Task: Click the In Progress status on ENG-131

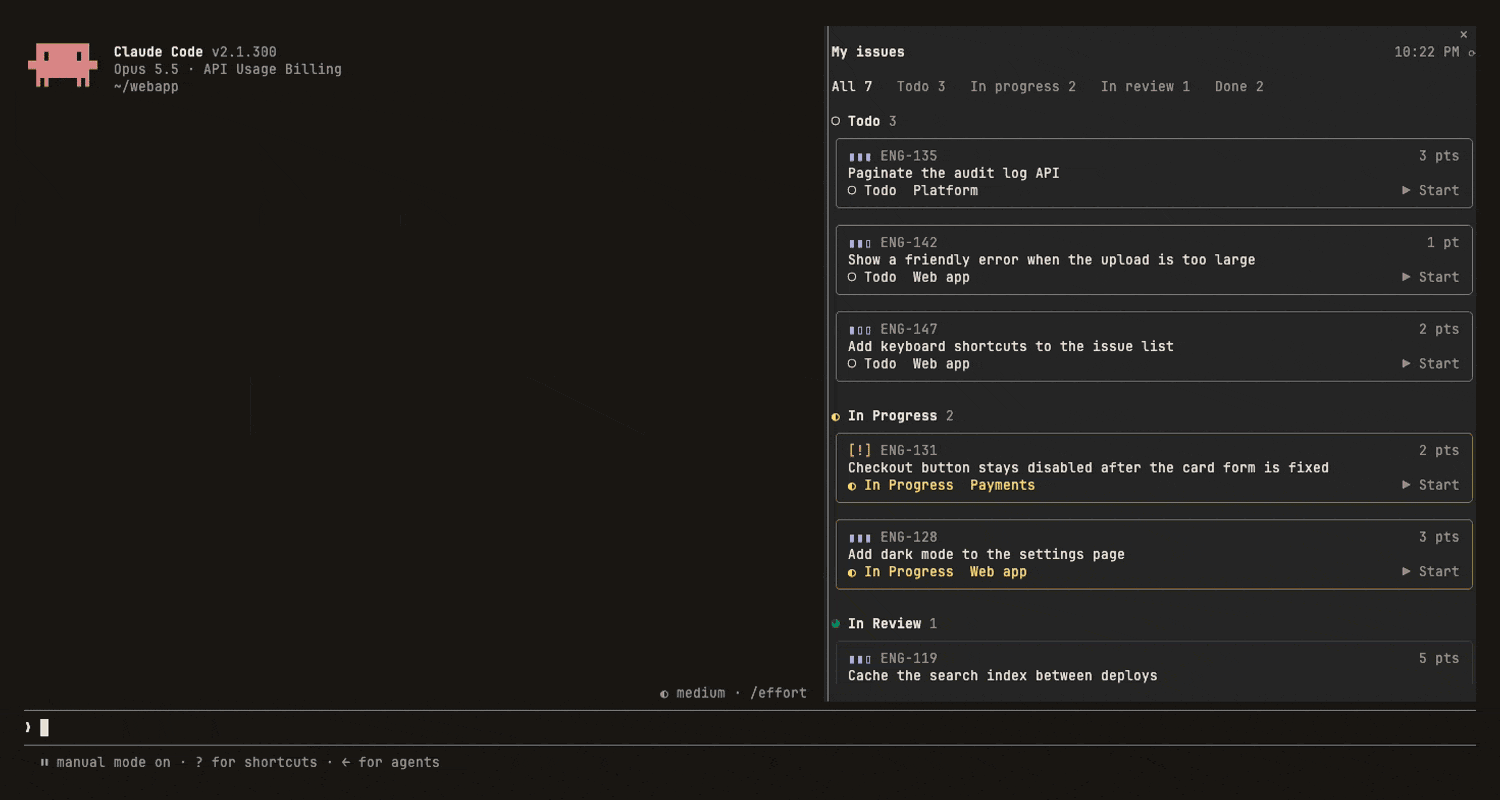Action: point(901,485)
